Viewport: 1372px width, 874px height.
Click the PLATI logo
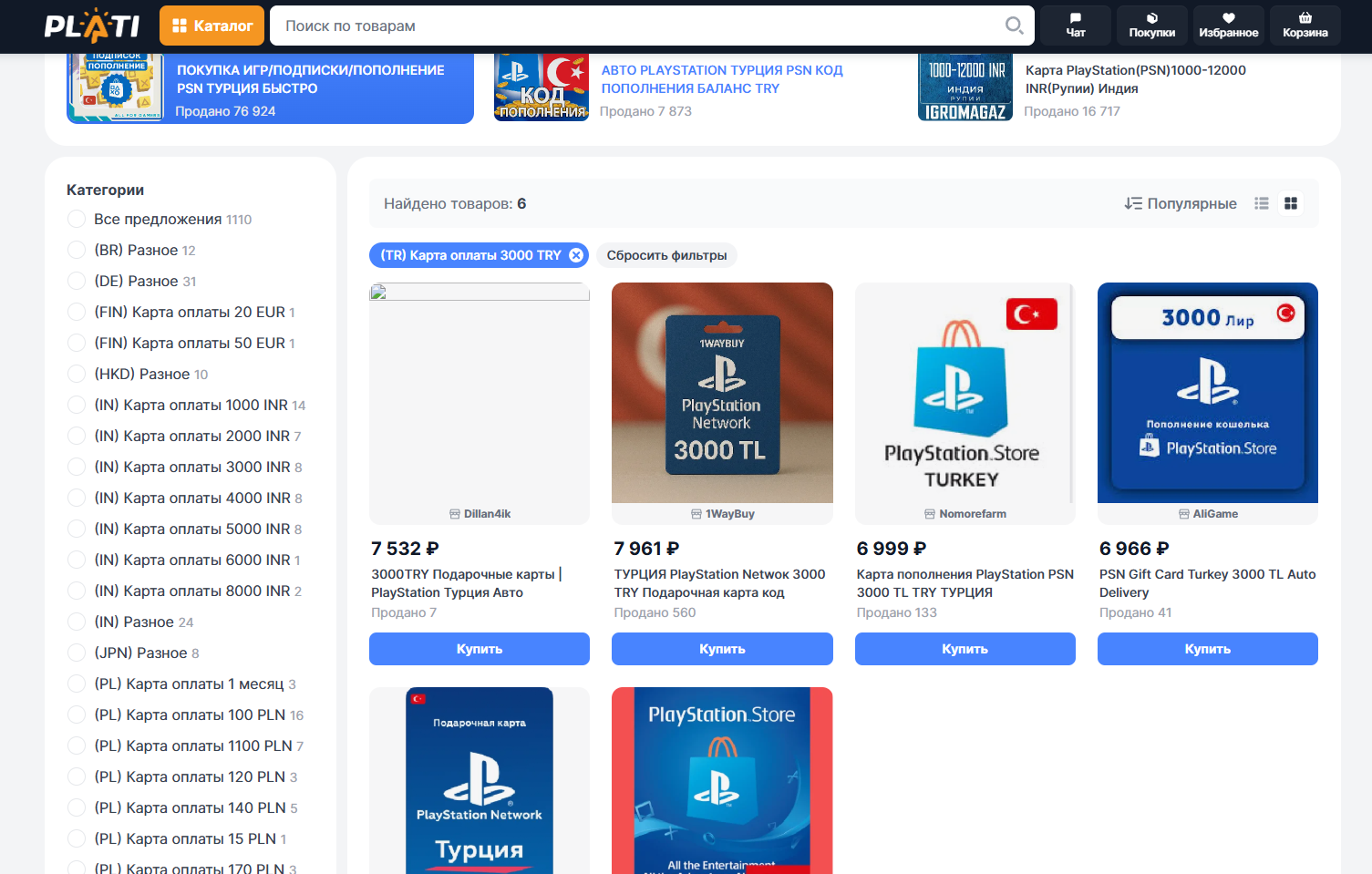tap(92, 26)
